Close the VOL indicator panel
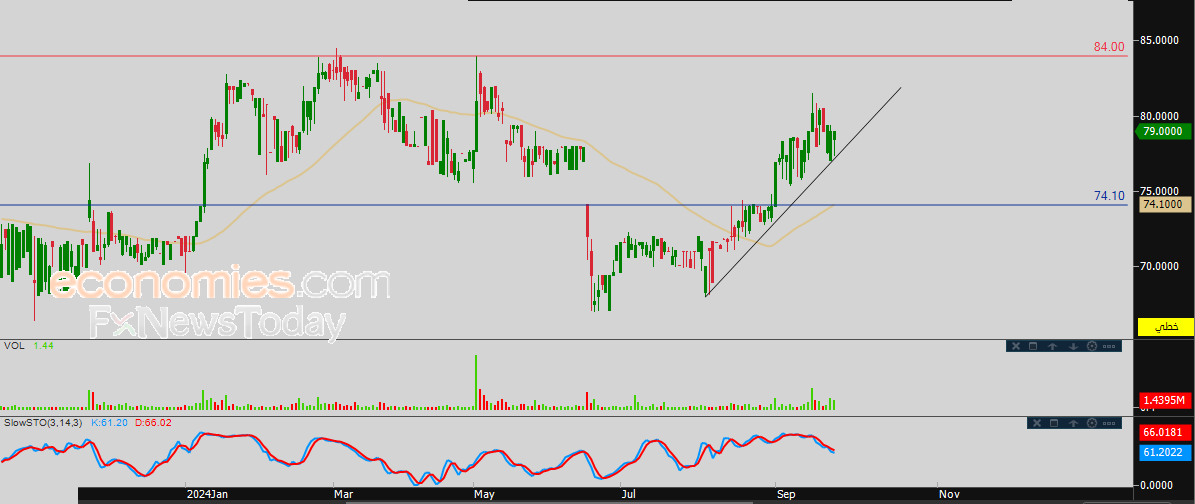 click(x=1014, y=346)
